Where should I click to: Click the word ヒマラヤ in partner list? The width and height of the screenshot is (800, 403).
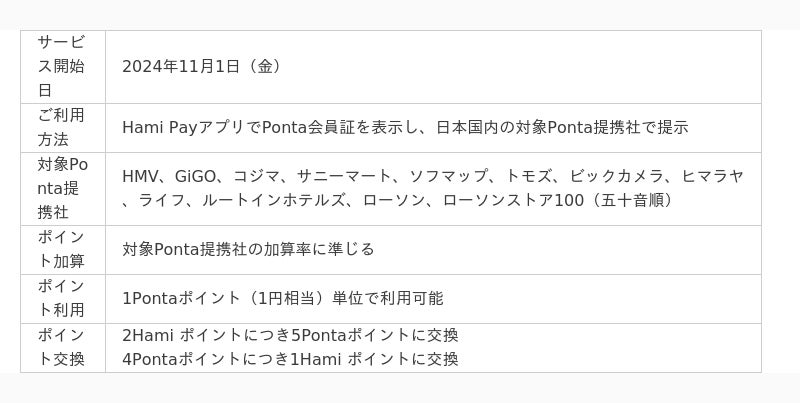point(713,176)
